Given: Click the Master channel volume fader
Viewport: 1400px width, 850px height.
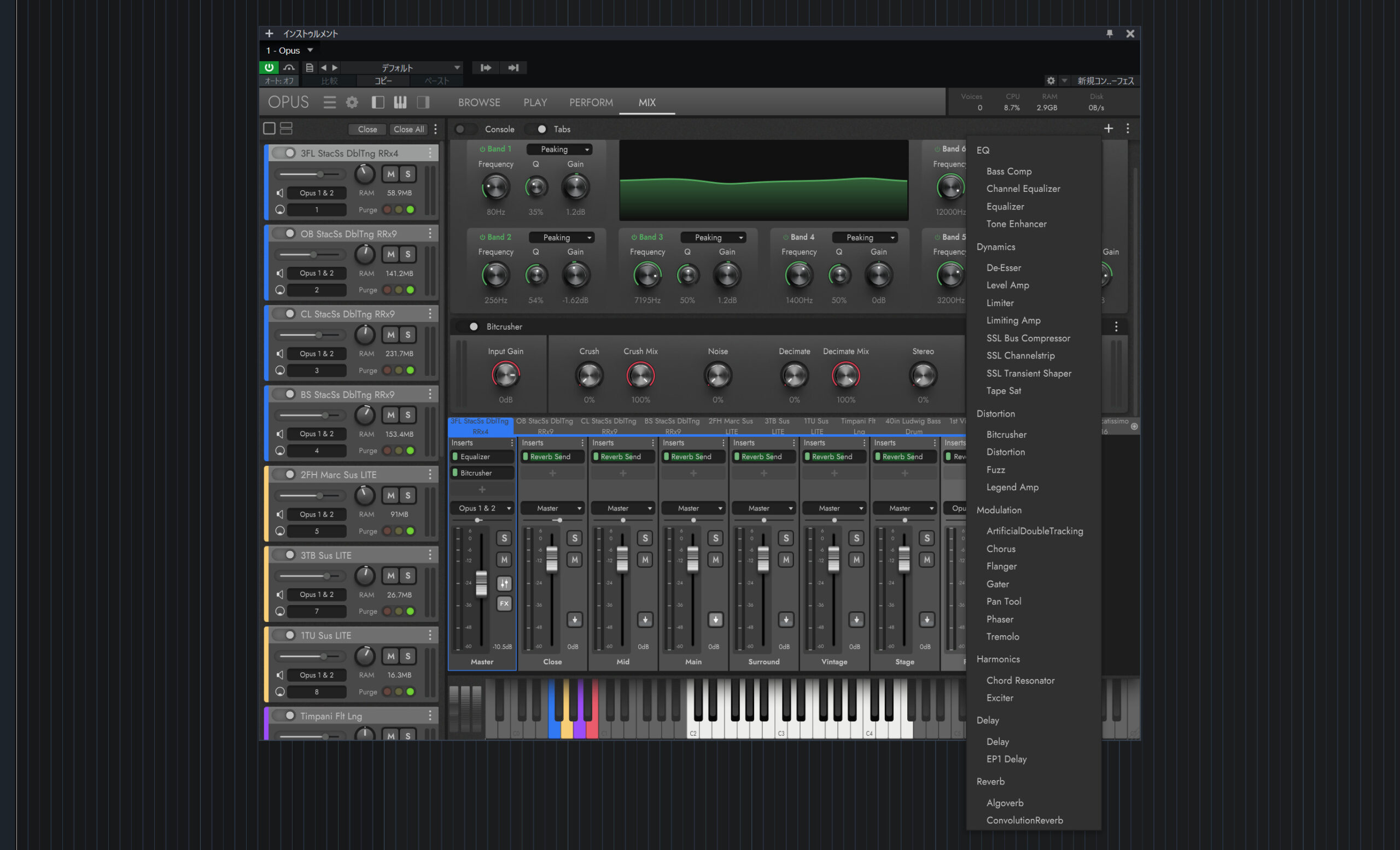Looking at the screenshot, I should click(x=481, y=583).
